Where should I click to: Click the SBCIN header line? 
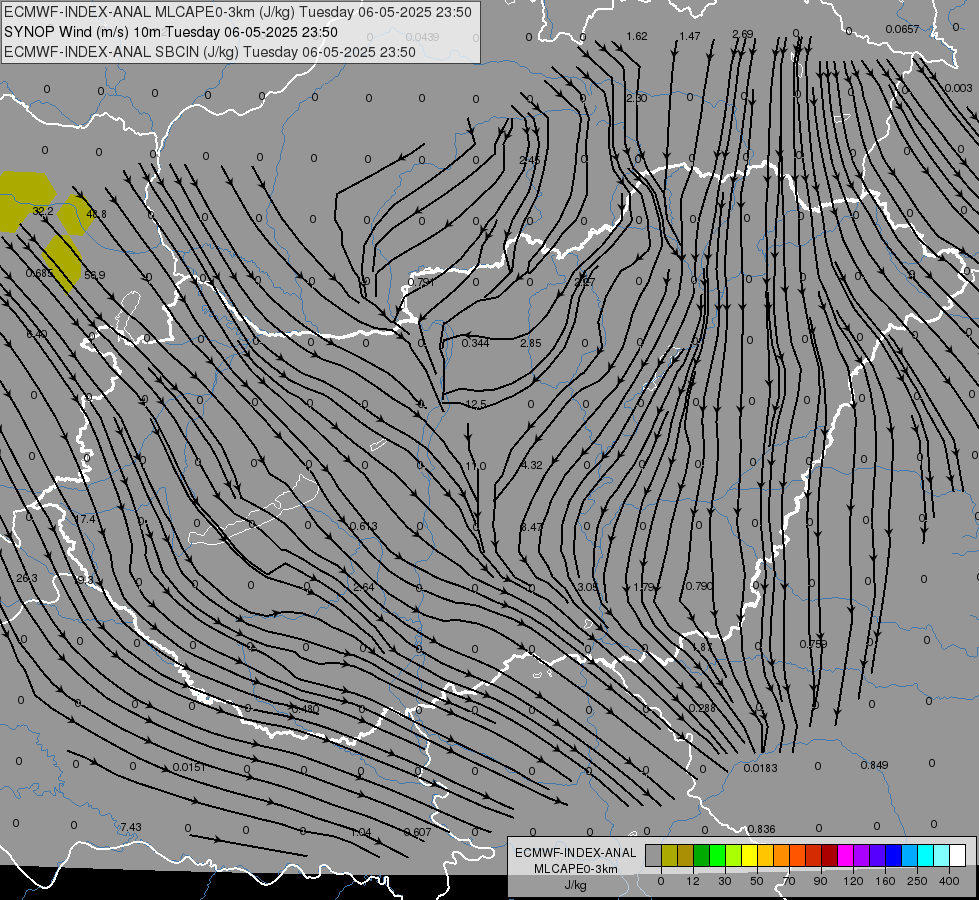pyautogui.click(x=210, y=52)
